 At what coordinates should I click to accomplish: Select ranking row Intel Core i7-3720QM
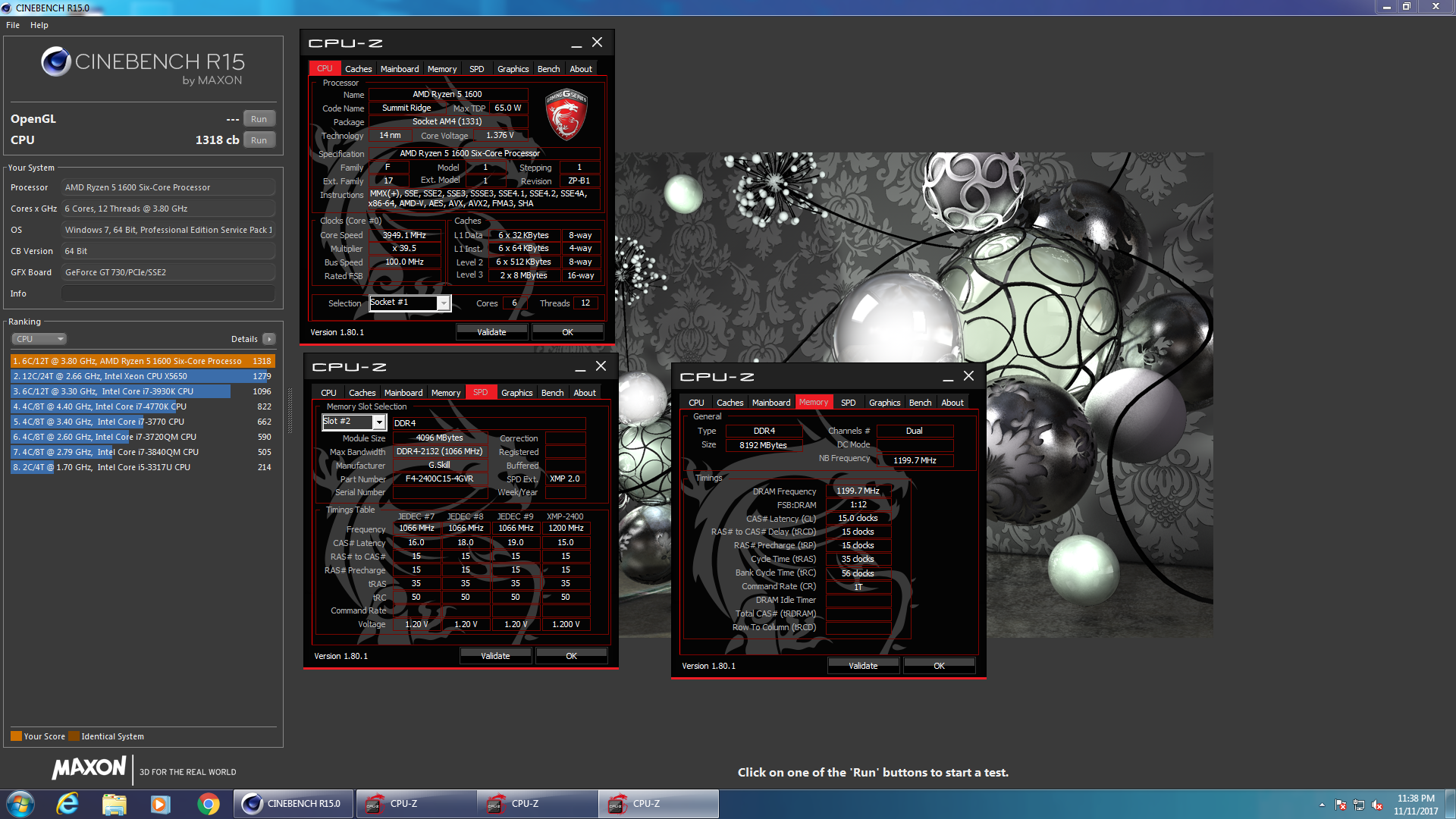(x=143, y=437)
